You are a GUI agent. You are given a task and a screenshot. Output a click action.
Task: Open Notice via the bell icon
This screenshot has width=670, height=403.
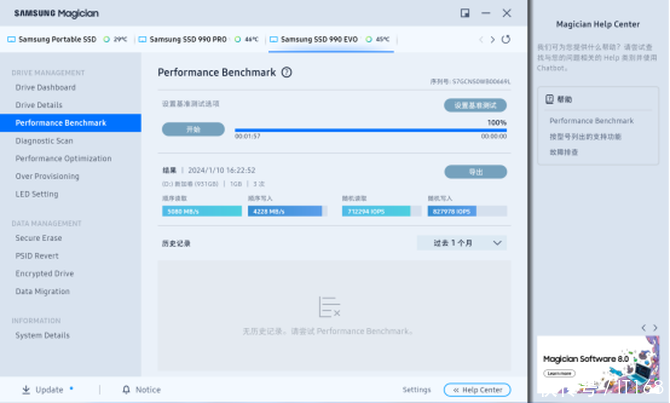pyautogui.click(x=126, y=389)
